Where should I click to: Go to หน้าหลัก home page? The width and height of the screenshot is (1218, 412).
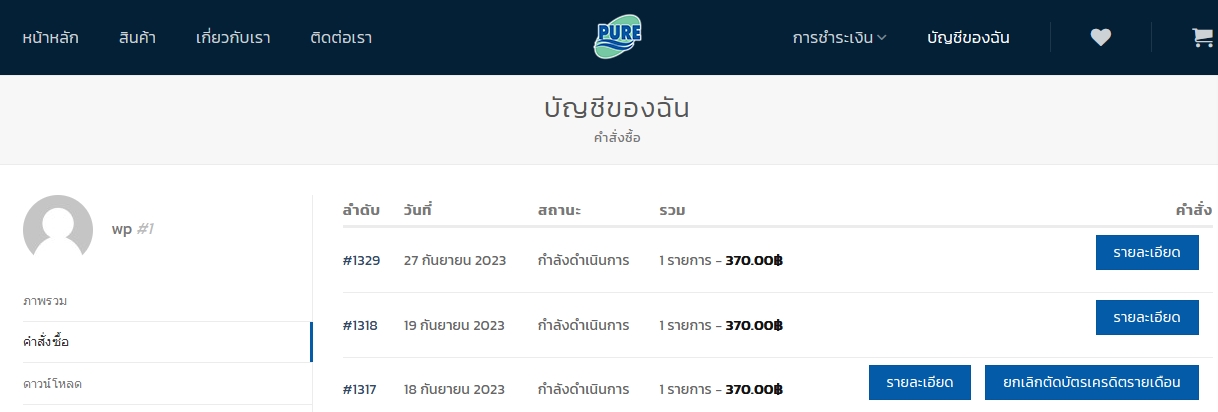click(x=50, y=38)
